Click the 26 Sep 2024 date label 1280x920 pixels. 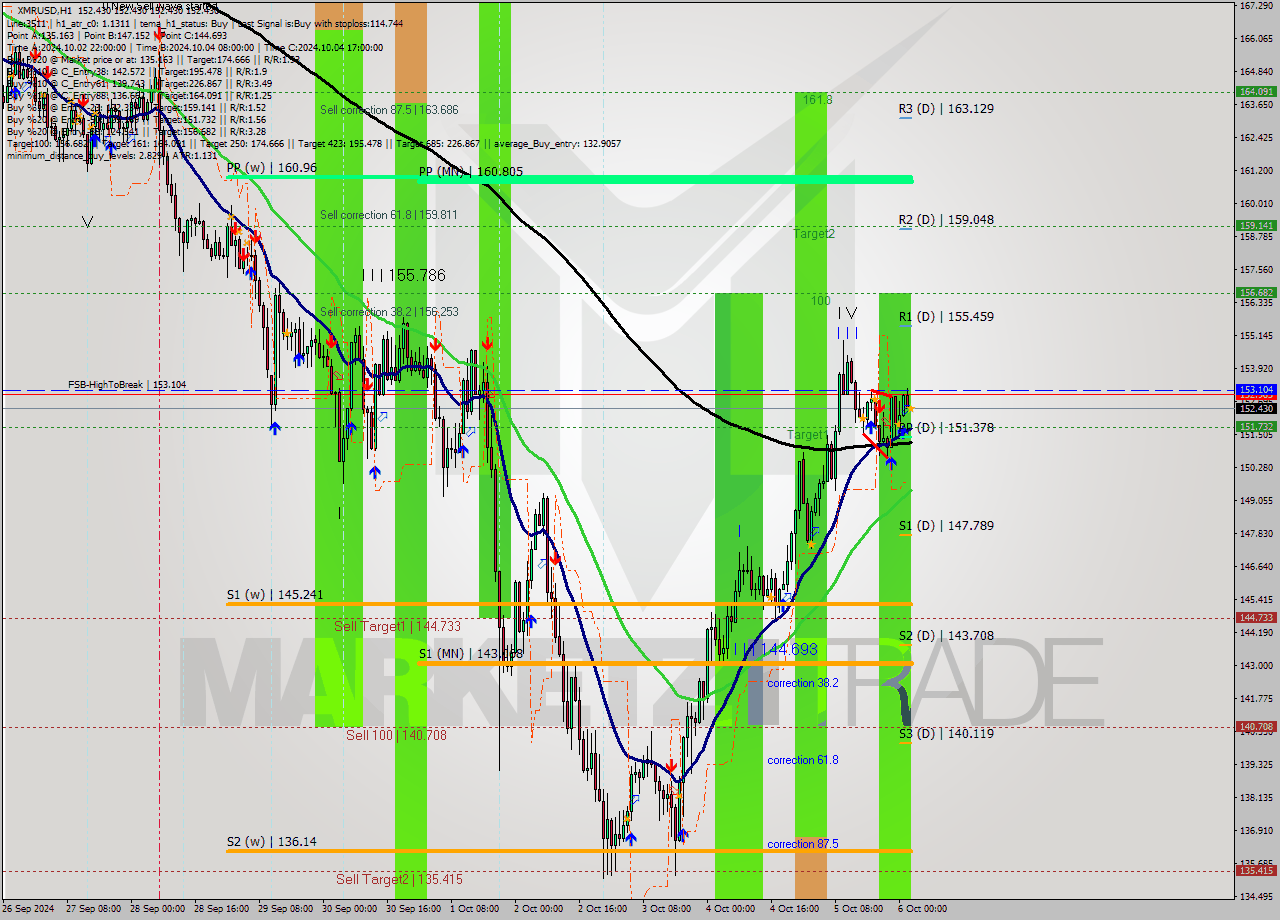[x=27, y=908]
